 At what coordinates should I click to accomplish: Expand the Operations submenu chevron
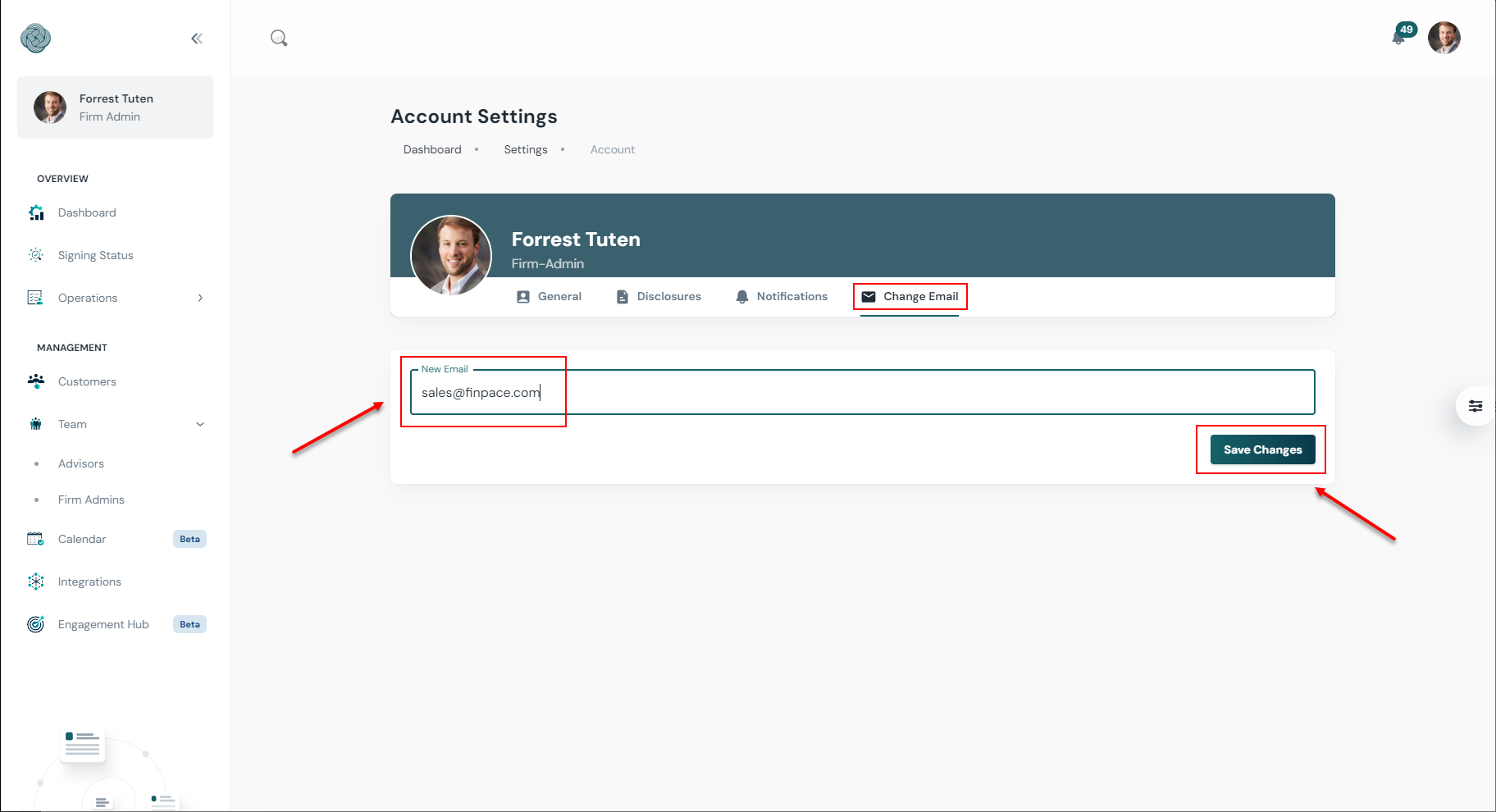(x=200, y=298)
